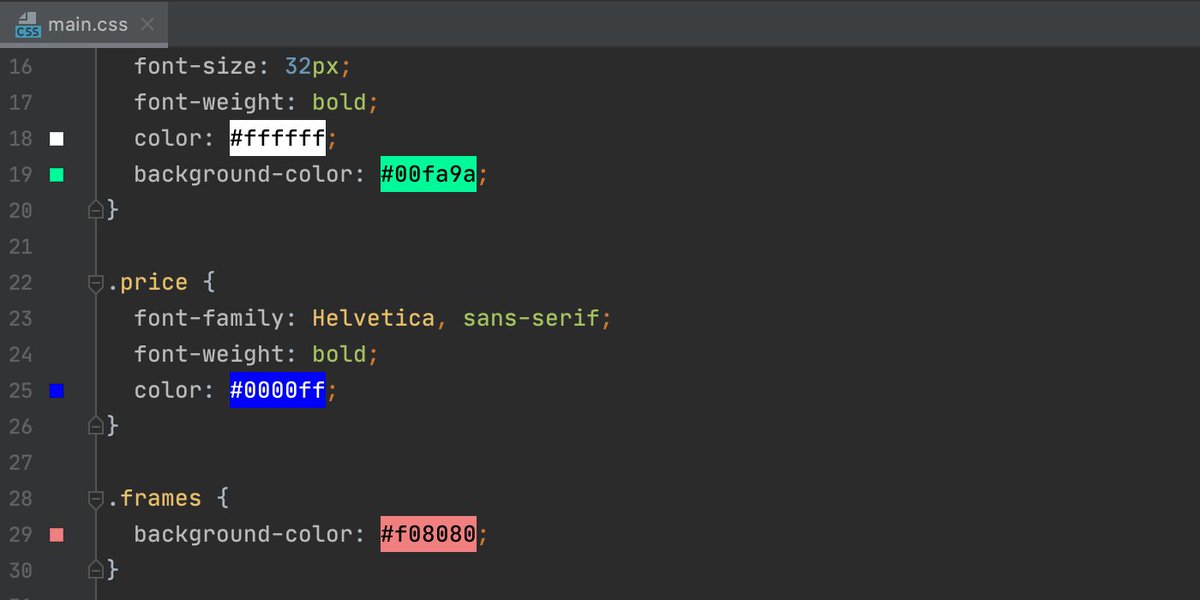Viewport: 1200px width, 600px height.
Task: Collapse the .frames rule at line 28
Action: click(x=96, y=499)
